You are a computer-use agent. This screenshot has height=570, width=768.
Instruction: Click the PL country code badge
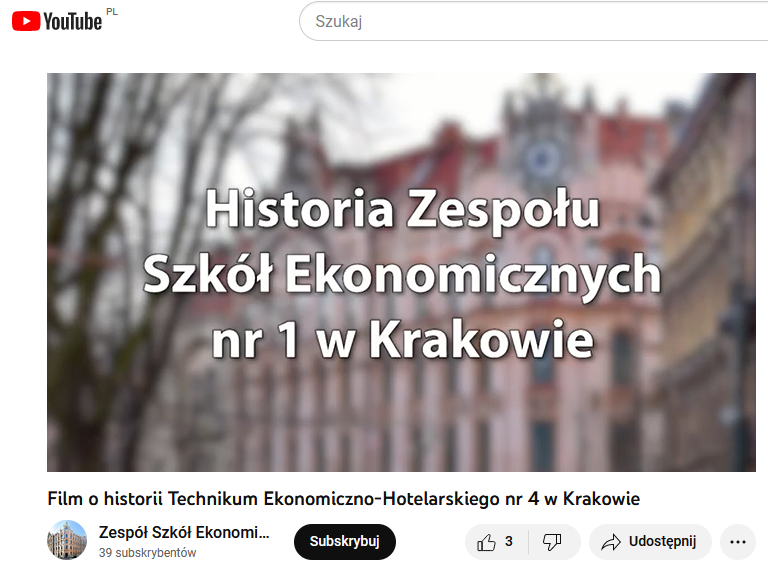click(x=112, y=12)
